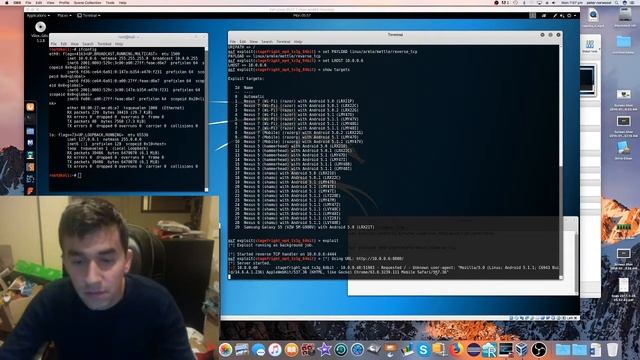Click the webcam video preview
Image resolution: width=640 pixels, height=360 pixels.
(x=109, y=278)
